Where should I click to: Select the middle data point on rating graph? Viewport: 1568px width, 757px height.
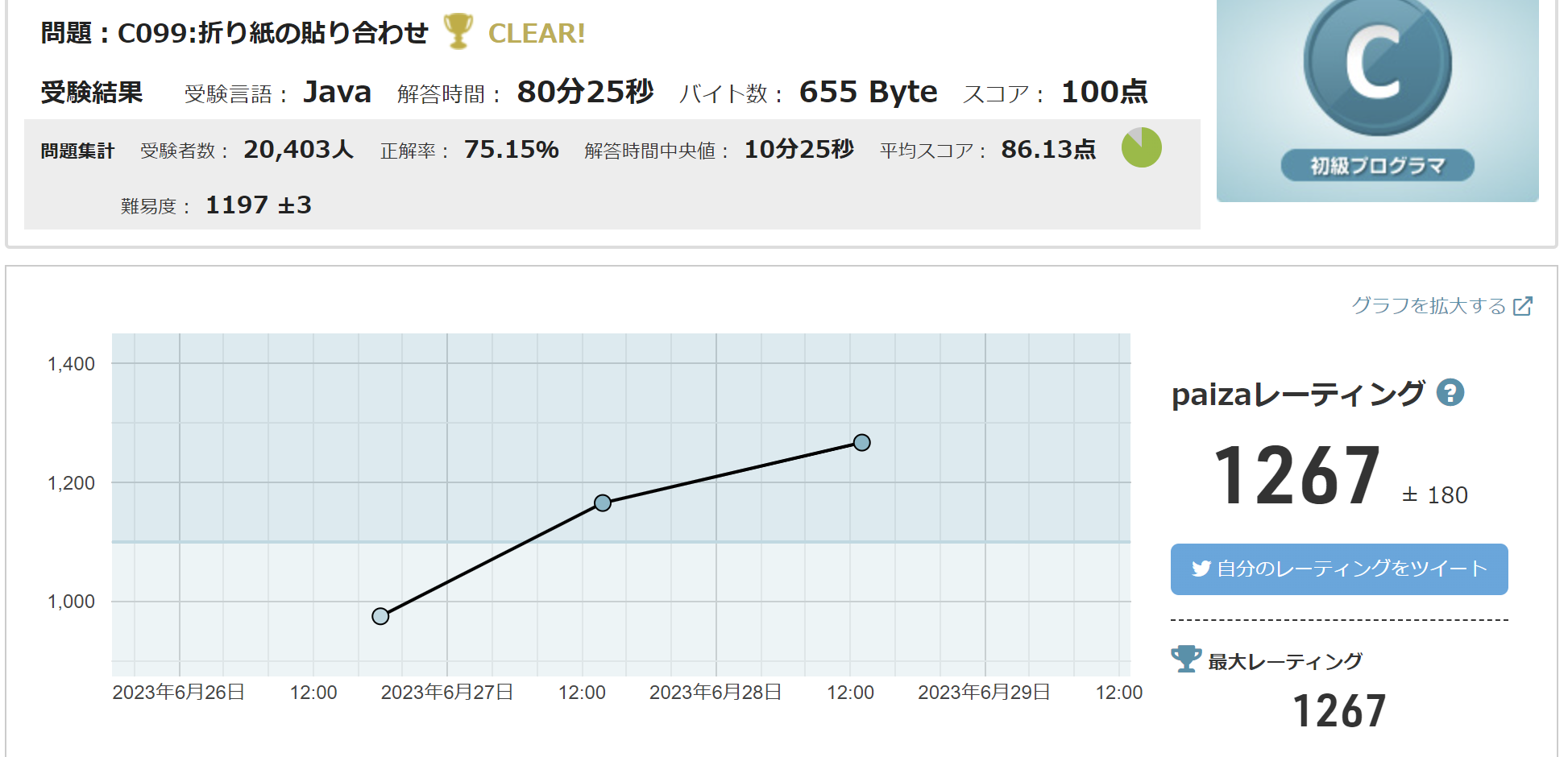pyautogui.click(x=603, y=503)
